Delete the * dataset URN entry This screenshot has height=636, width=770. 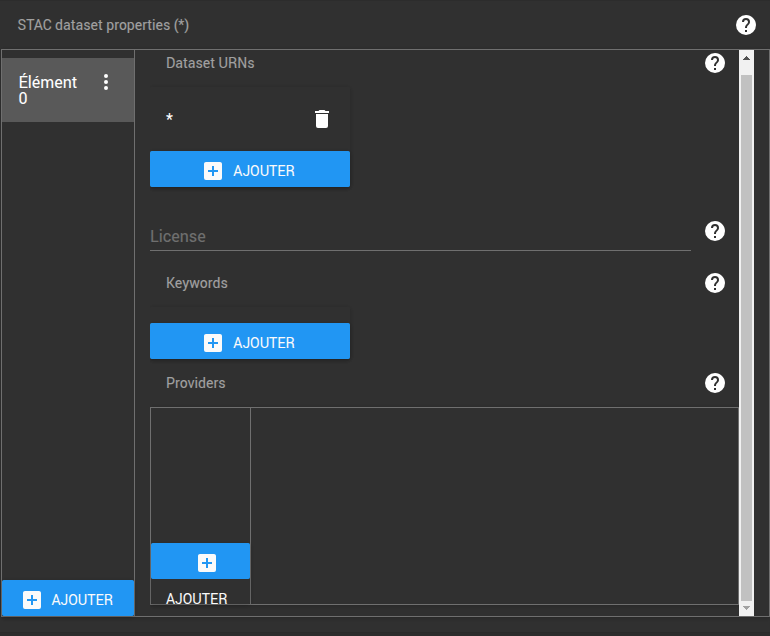coord(322,119)
